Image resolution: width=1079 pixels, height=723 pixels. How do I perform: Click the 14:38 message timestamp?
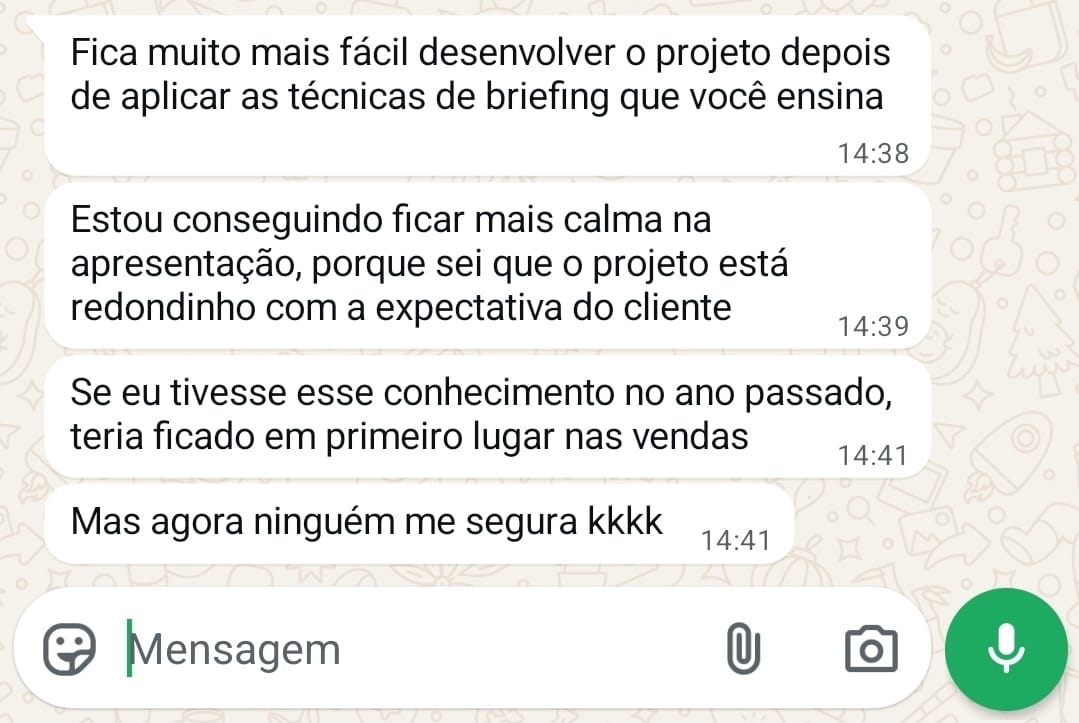pyautogui.click(x=872, y=153)
